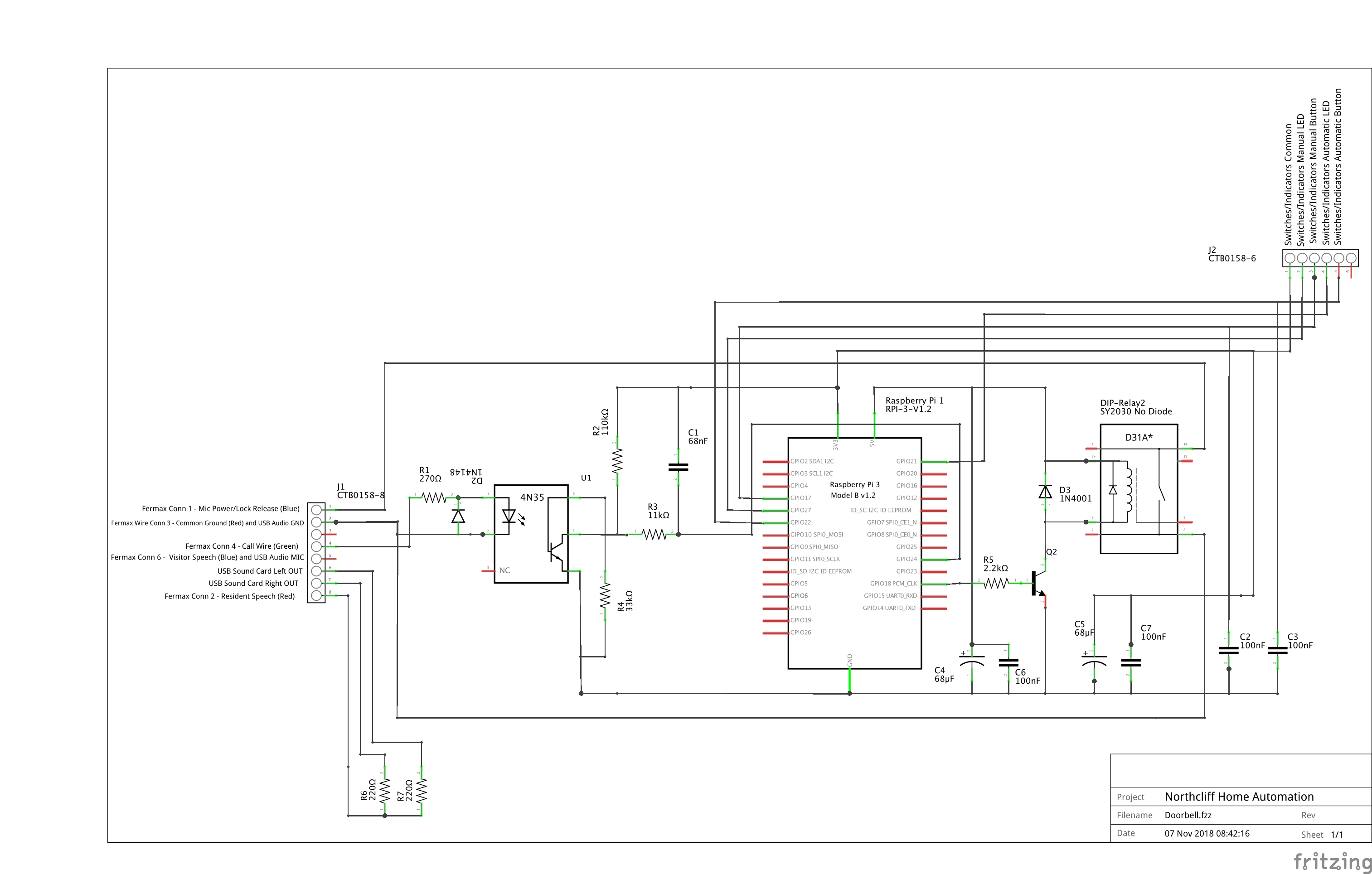Select the C3 100nF capacitor symbol
1372x874 pixels.
(1277, 650)
